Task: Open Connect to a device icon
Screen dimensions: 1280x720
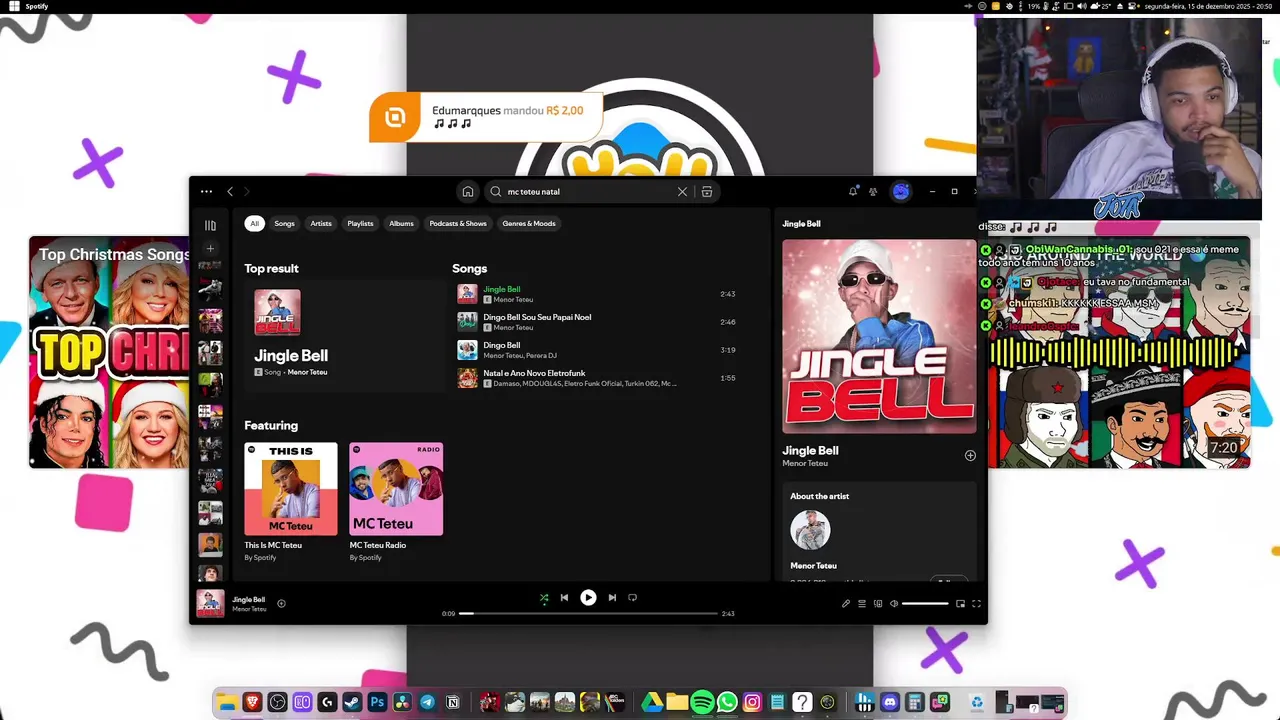Action: [x=878, y=604]
